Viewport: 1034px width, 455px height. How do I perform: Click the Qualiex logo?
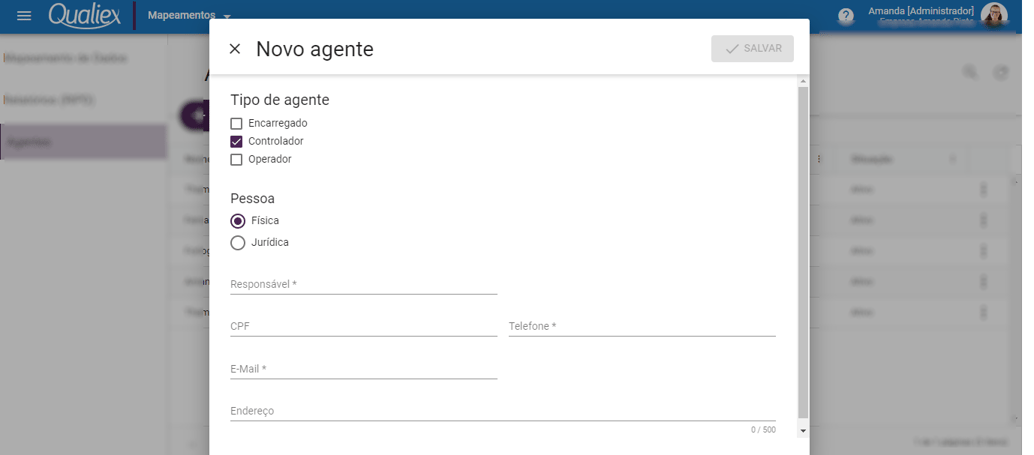point(84,15)
